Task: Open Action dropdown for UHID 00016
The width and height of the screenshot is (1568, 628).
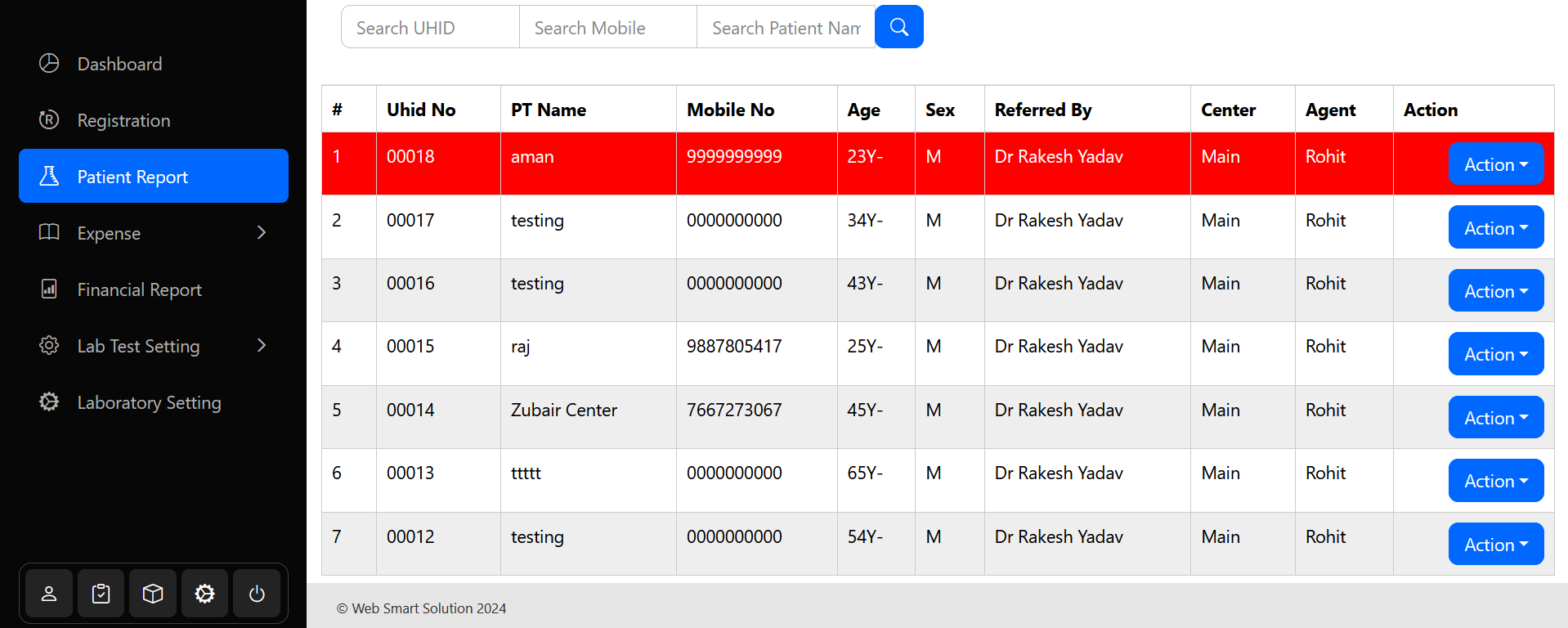Action: click(x=1496, y=290)
